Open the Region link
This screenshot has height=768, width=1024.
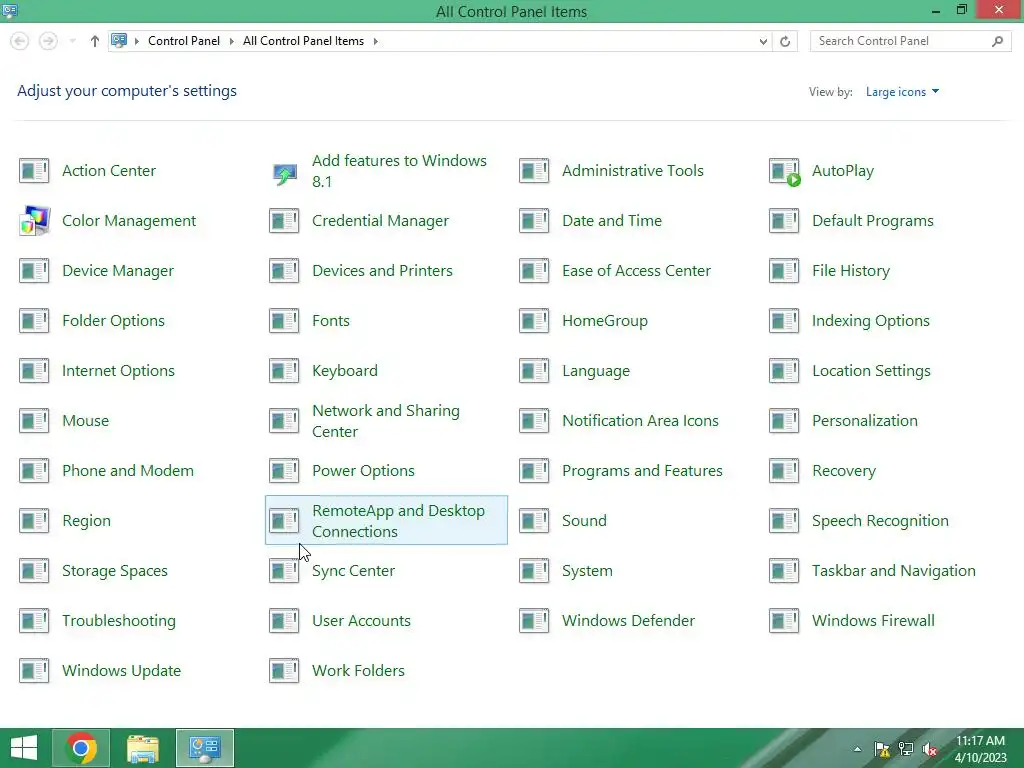(x=86, y=521)
